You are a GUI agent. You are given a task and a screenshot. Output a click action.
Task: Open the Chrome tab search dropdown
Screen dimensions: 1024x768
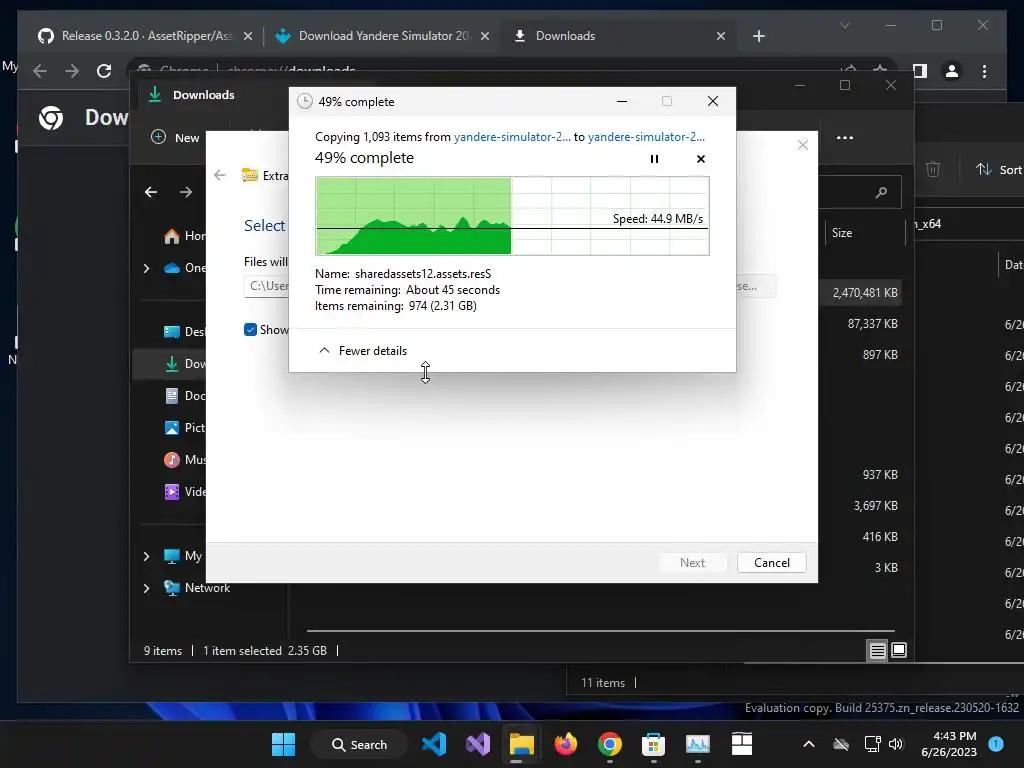(844, 25)
